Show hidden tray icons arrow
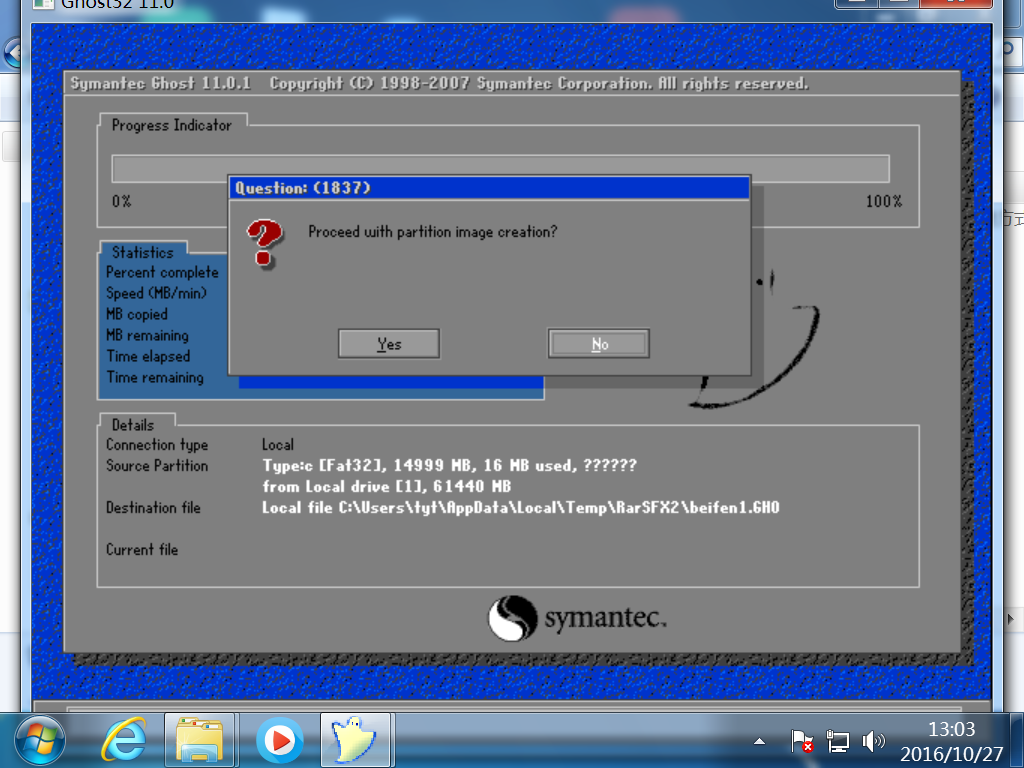The width and height of the screenshot is (1024, 768). 759,741
